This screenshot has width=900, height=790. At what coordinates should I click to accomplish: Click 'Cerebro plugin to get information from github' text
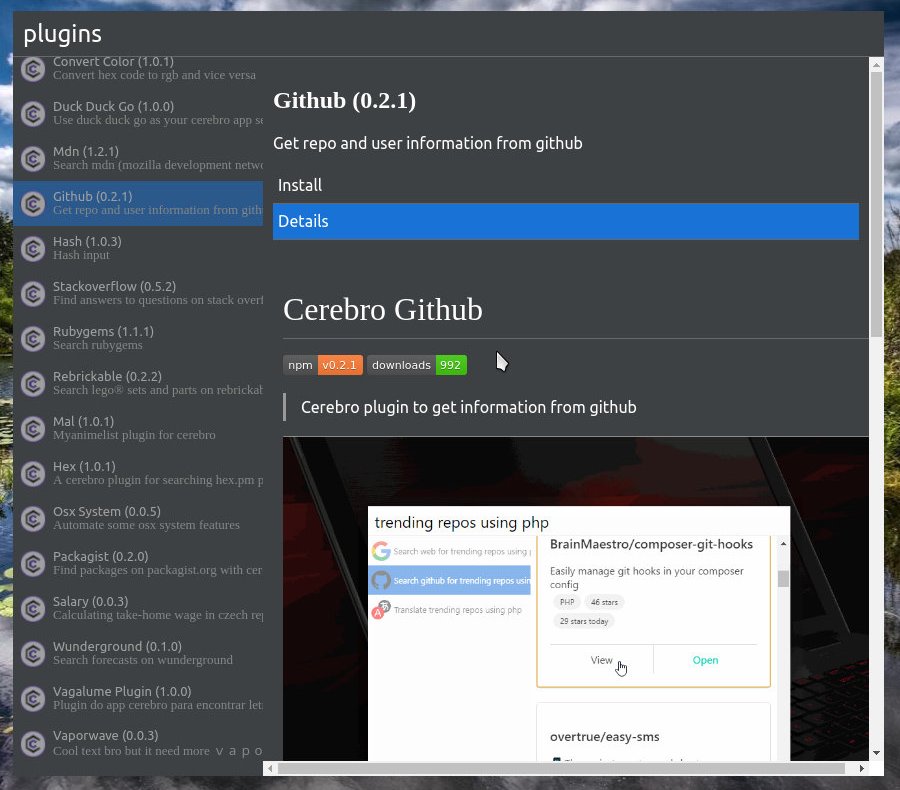coord(468,407)
